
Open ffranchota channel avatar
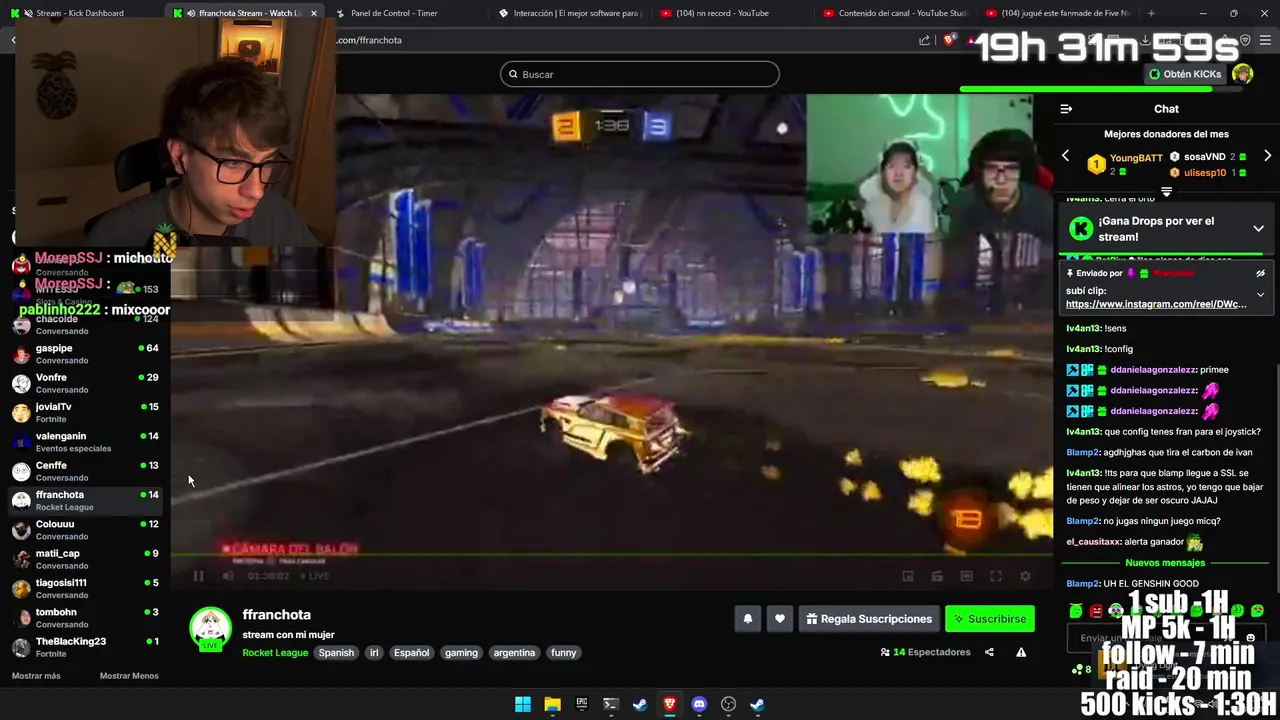(x=210, y=628)
